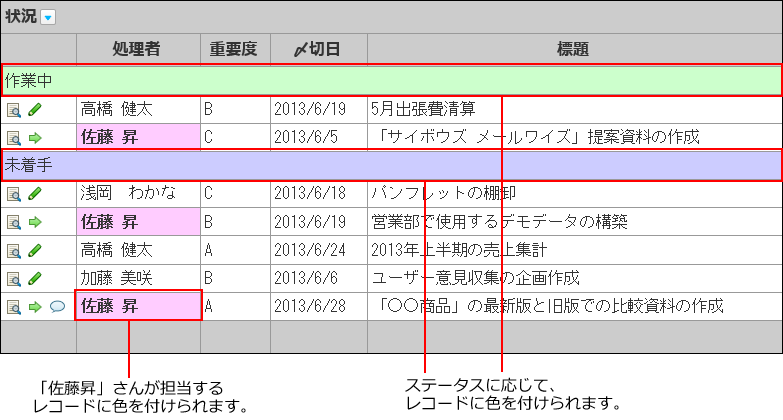
Task: Click importance A in 2013年上半期の売上集計 row
Action: pyautogui.click(x=208, y=250)
